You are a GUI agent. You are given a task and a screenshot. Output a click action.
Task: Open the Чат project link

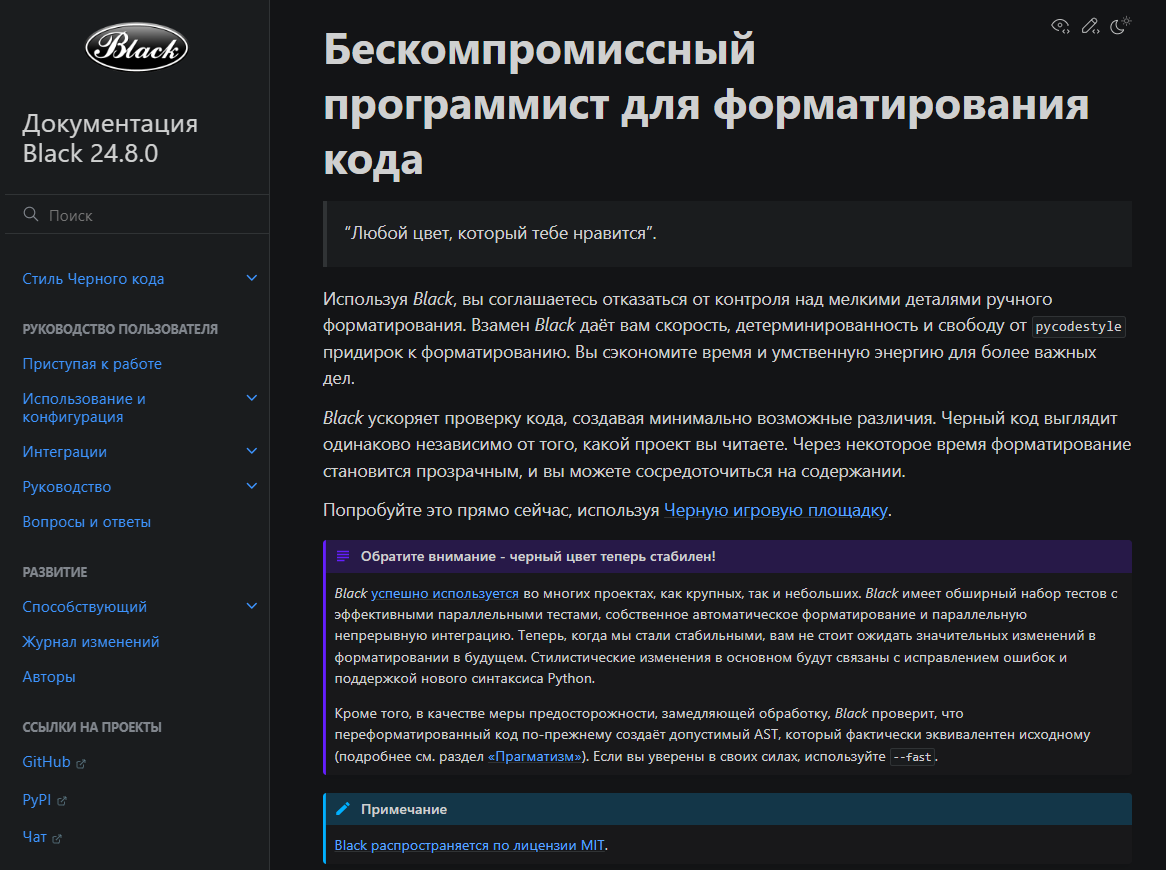coord(34,837)
